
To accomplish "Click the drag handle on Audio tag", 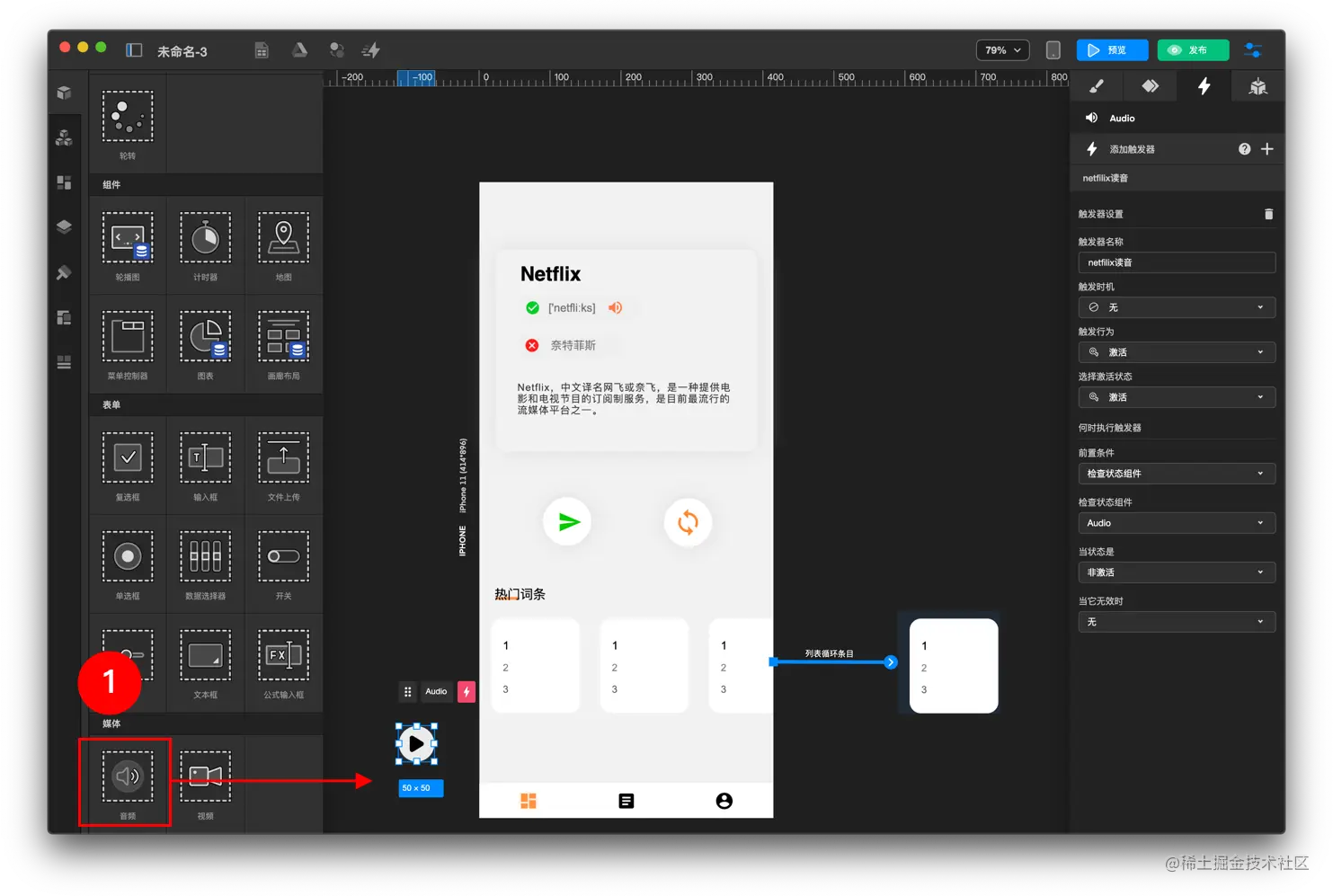I will coord(407,691).
